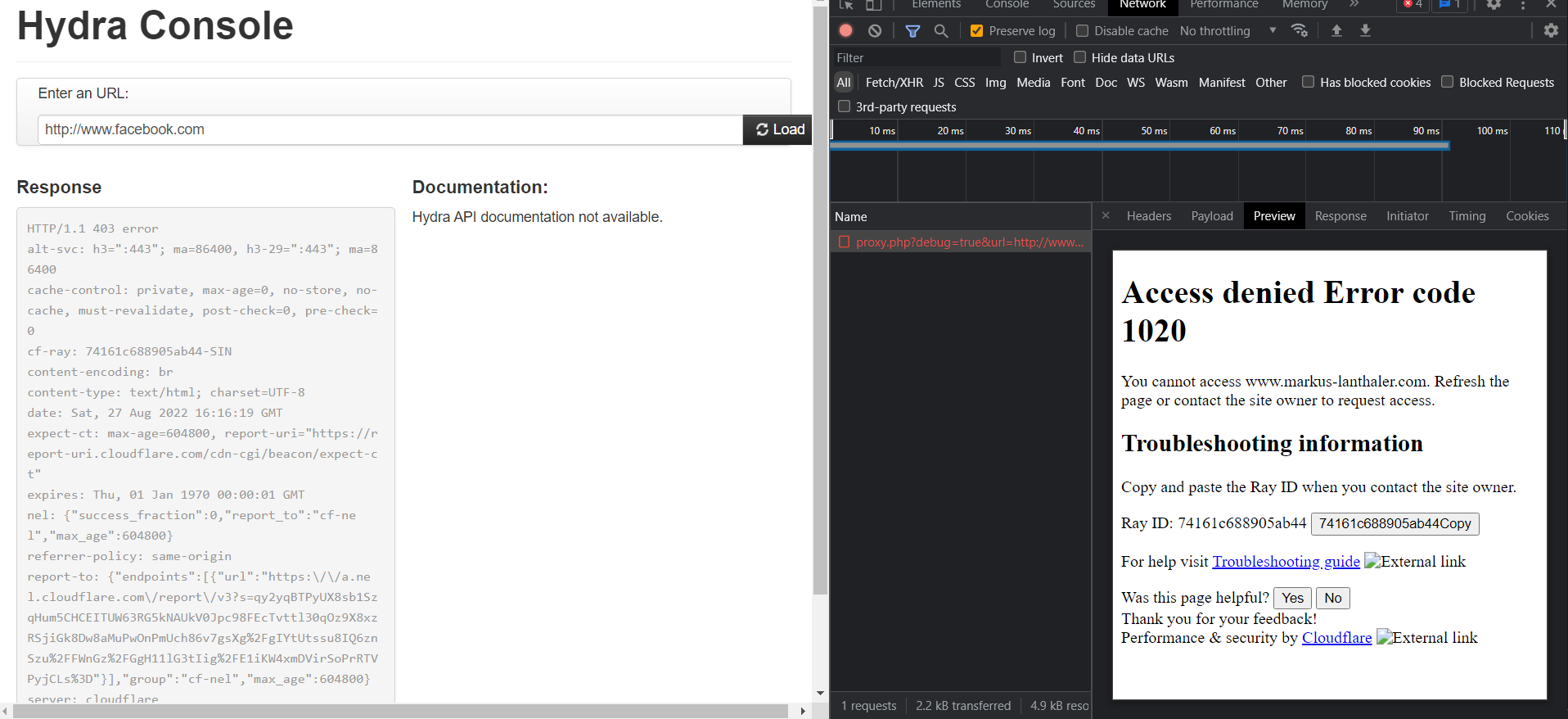Open the Initiator tab

1407,216
